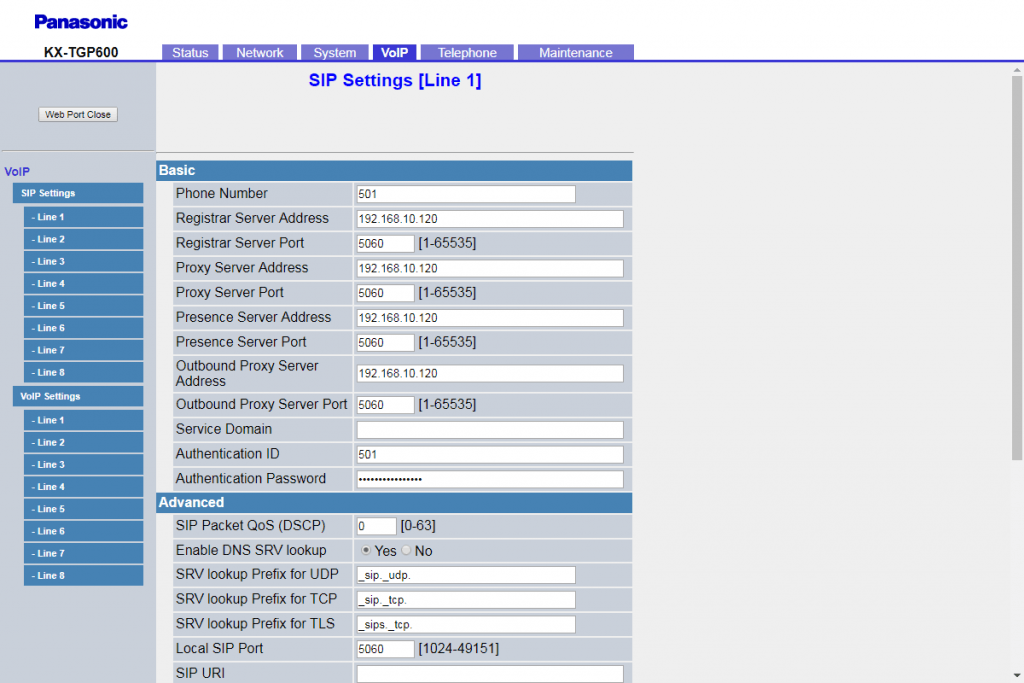Click the empty Service Domain field
Viewport: 1024px width, 683px height.
490,430
